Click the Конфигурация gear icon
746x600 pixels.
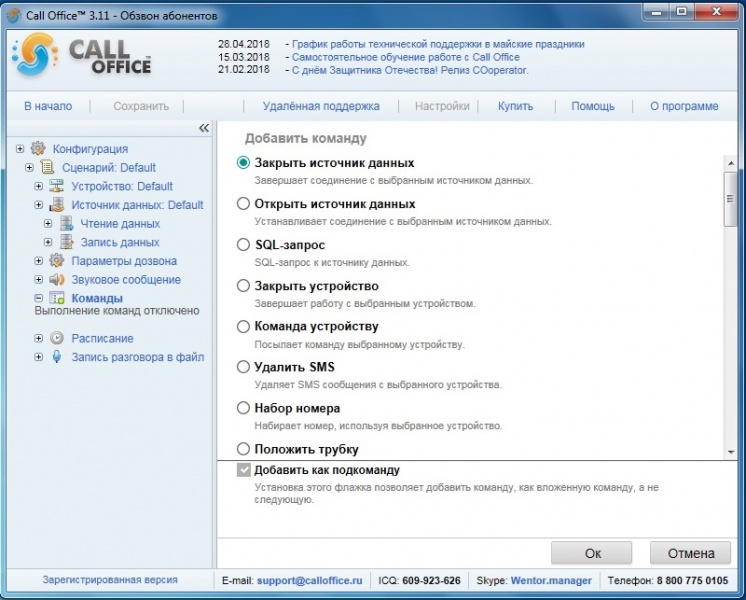pos(38,148)
